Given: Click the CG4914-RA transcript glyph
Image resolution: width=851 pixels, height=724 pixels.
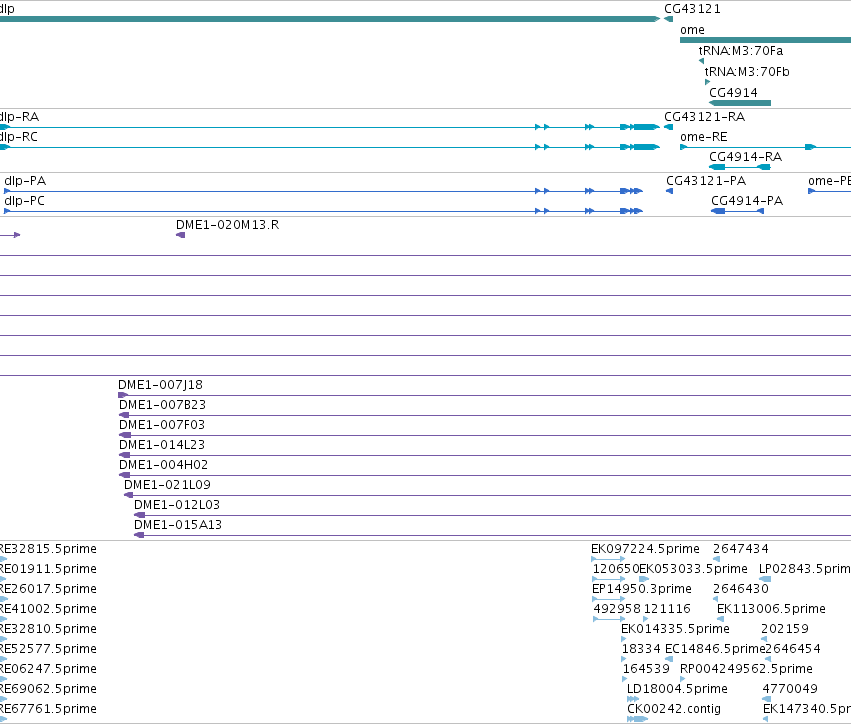Looking at the screenshot, I should (740, 167).
